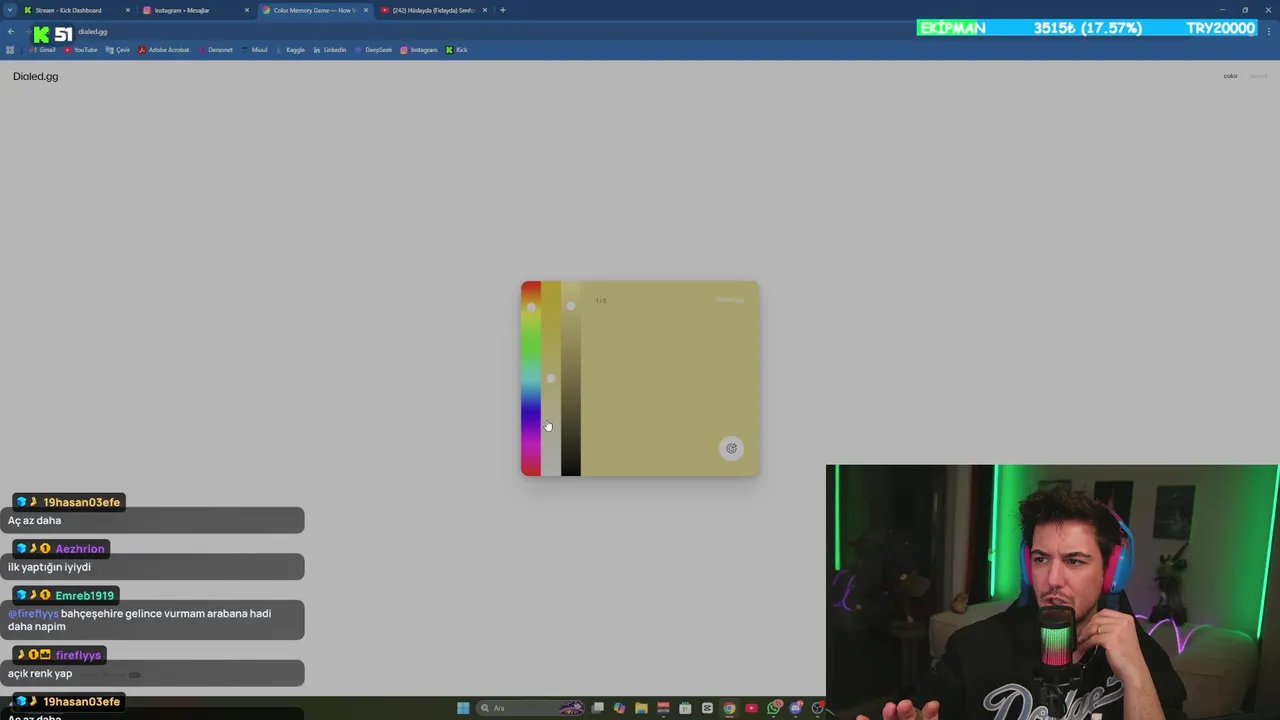The width and height of the screenshot is (1280, 720).
Task: Expand the tab search dropdown
Action: pos(10,10)
